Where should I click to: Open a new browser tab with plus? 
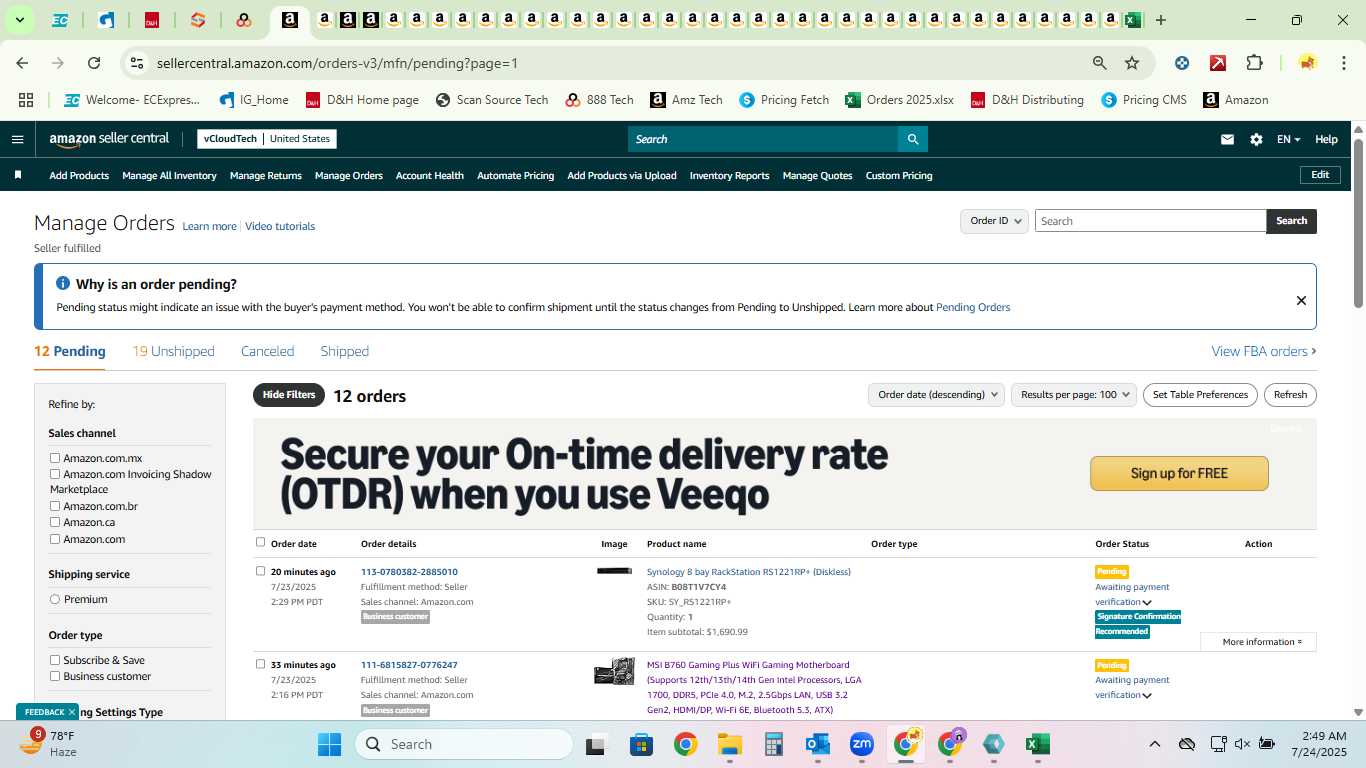point(1161,20)
